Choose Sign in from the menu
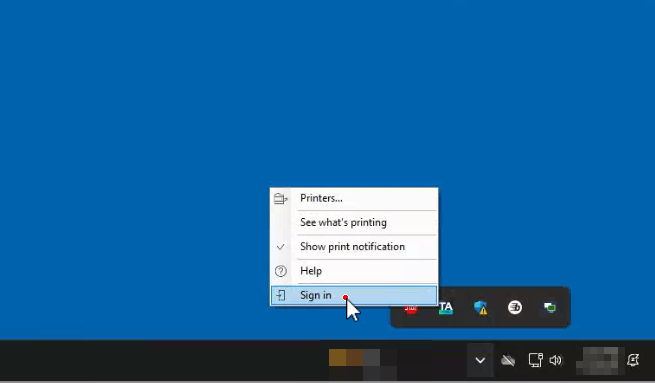 point(354,295)
